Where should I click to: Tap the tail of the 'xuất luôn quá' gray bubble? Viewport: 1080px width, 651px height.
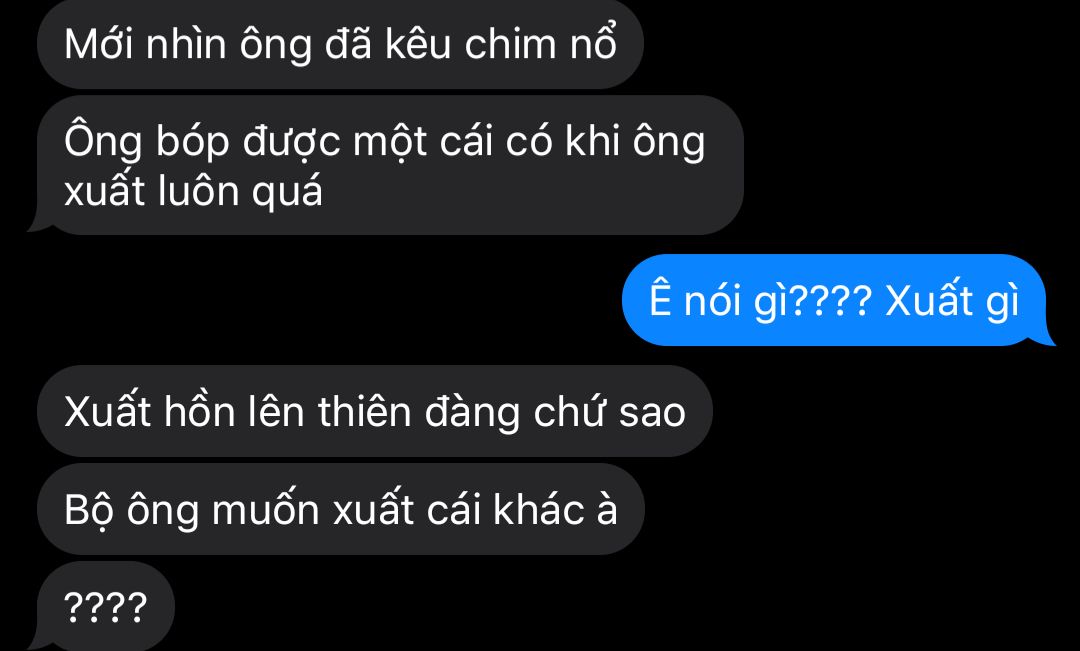tap(39, 226)
